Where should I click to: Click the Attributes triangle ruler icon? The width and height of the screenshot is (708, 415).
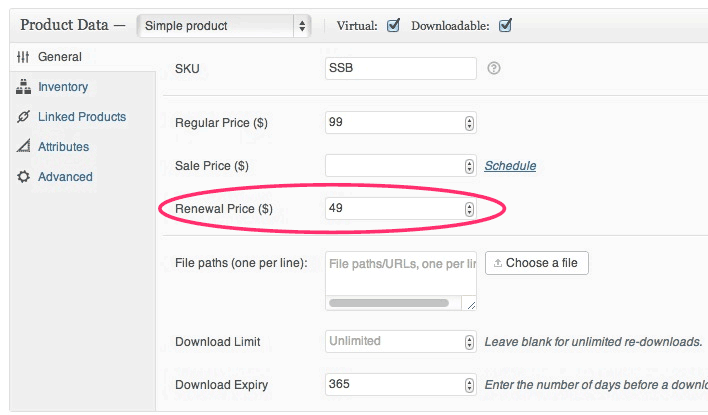pos(23,146)
